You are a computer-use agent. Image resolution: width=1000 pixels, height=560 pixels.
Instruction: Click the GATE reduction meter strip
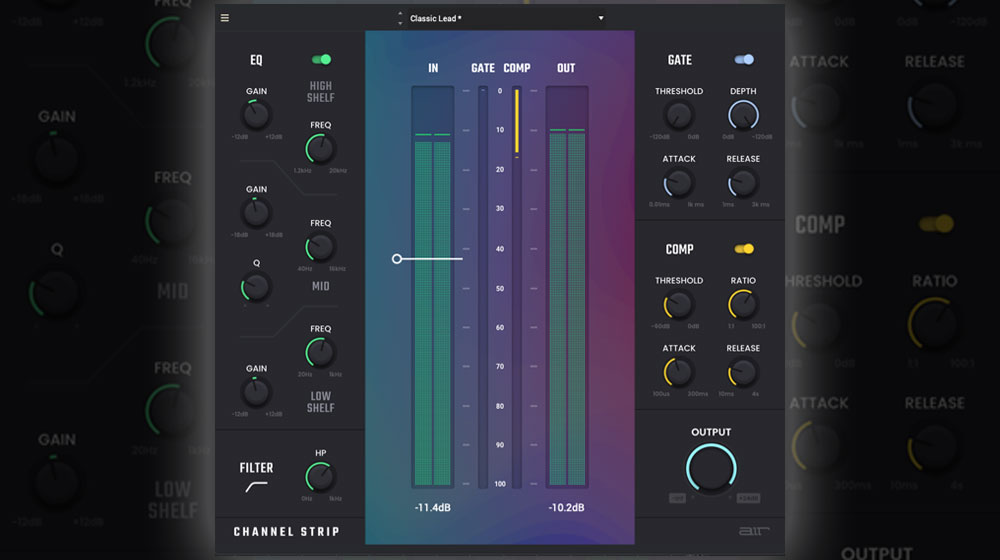pos(483,287)
